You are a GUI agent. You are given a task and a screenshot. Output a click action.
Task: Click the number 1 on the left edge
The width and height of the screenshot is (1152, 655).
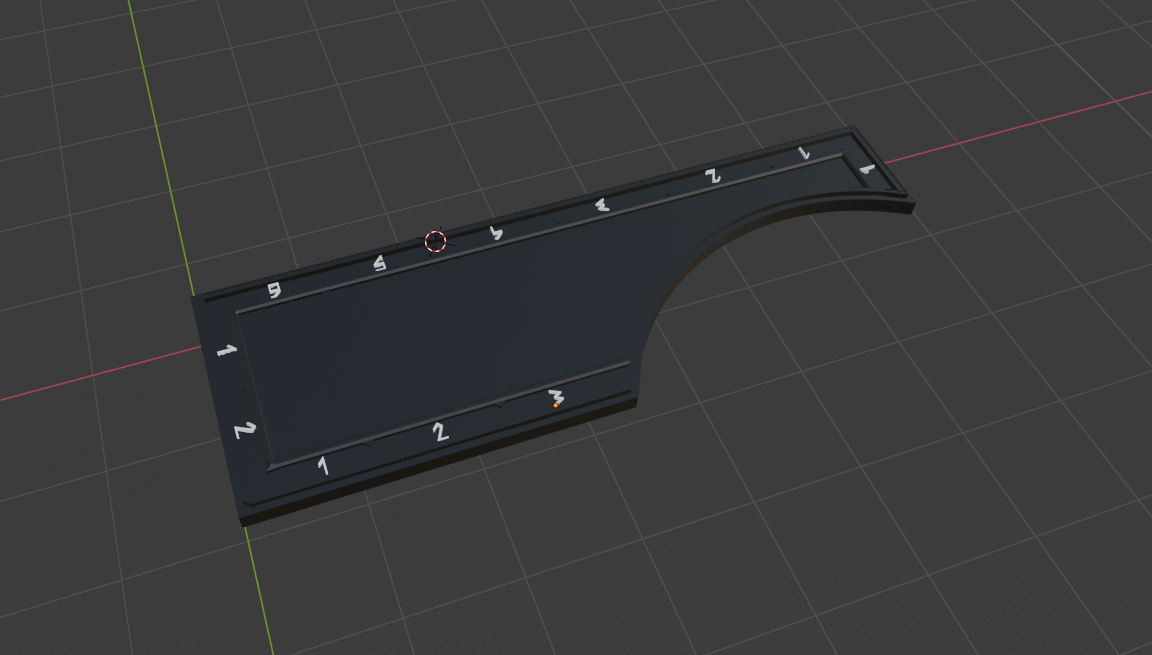(x=225, y=351)
